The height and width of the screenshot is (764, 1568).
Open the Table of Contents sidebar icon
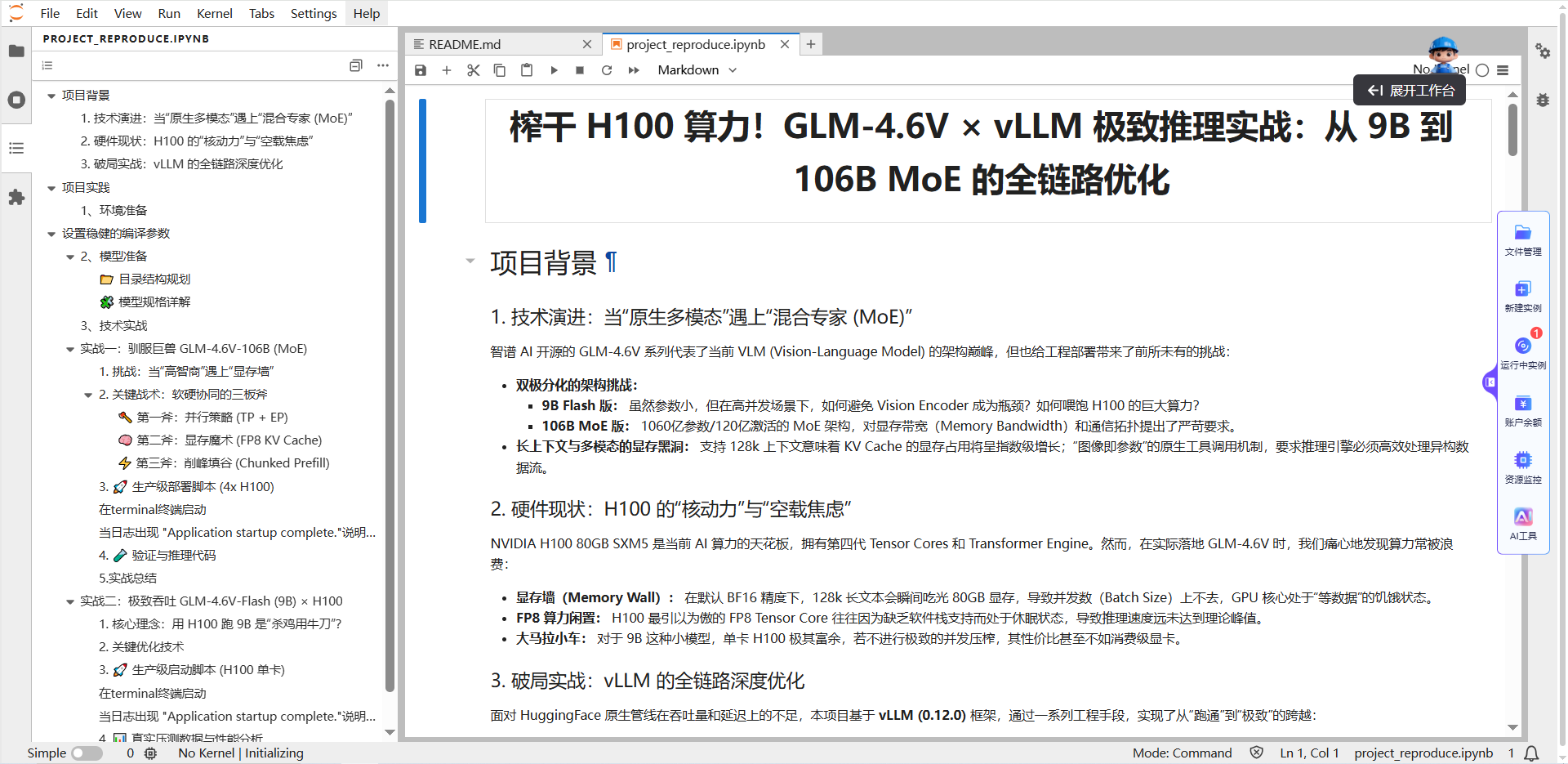(x=16, y=148)
